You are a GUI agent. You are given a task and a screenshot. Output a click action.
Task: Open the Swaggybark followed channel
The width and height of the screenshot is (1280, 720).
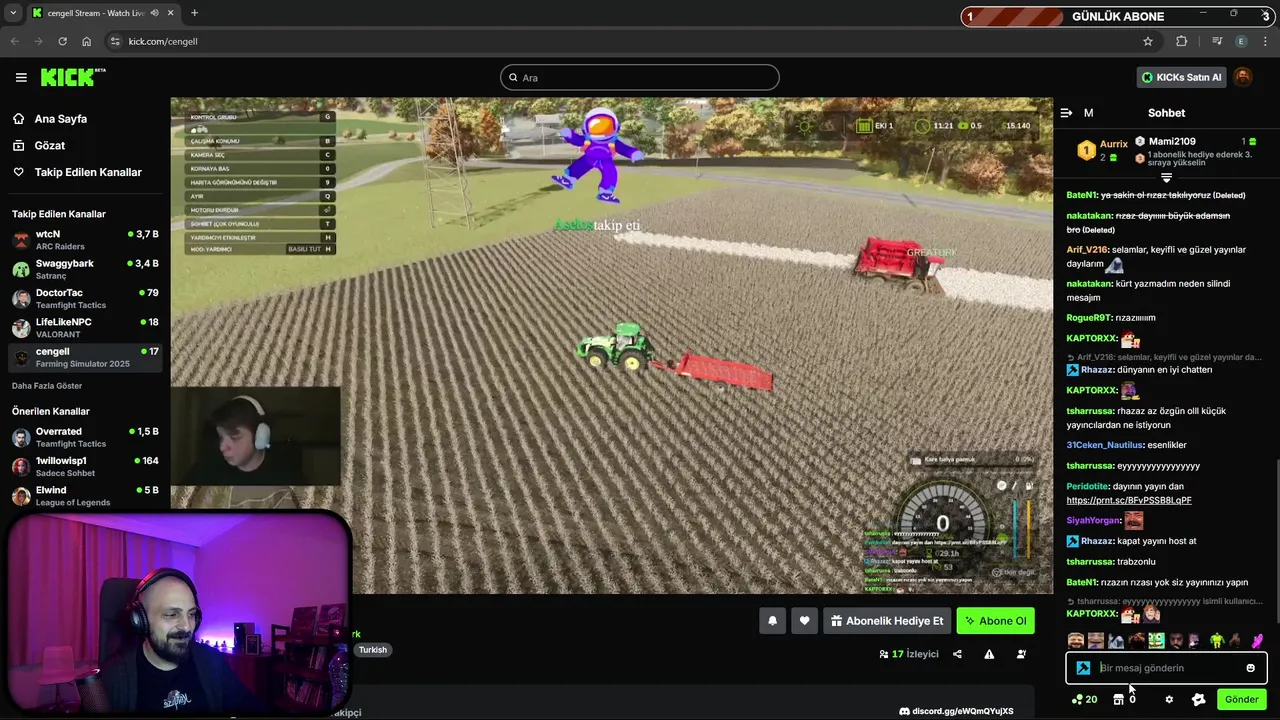pos(85,269)
